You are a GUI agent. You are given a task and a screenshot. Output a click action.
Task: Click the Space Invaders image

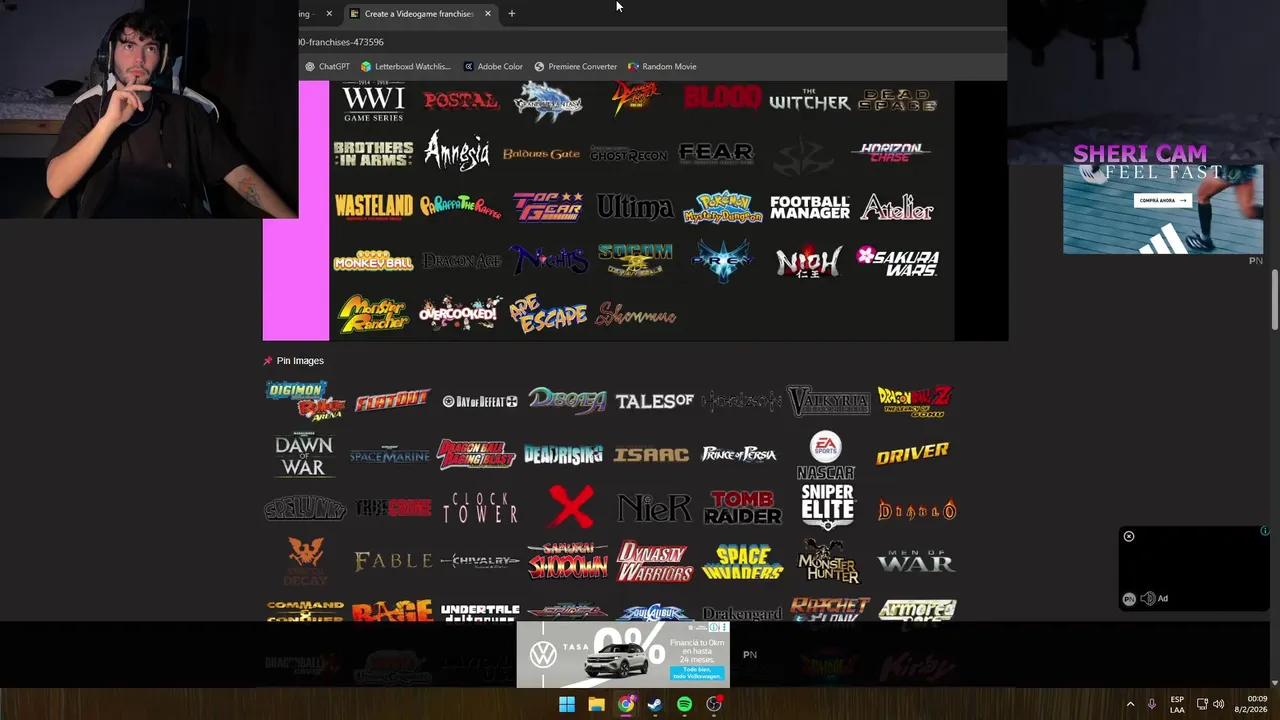click(x=742, y=562)
